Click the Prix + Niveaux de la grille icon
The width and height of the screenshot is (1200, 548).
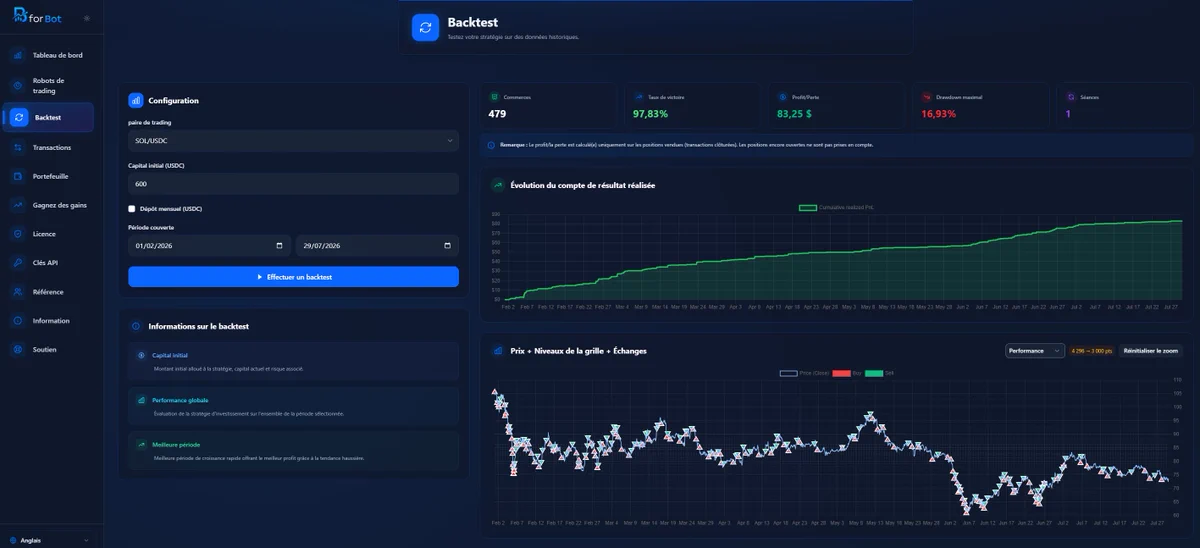click(497, 351)
